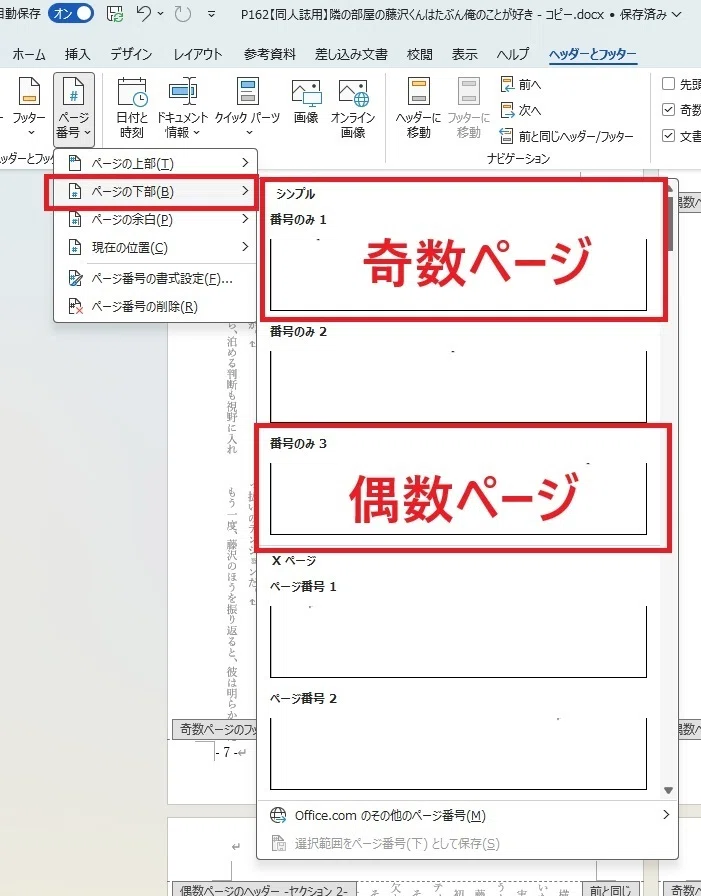Insert 日付と時刻 from ribbon
Viewport: 701px width, 896px height.
[x=132, y=107]
